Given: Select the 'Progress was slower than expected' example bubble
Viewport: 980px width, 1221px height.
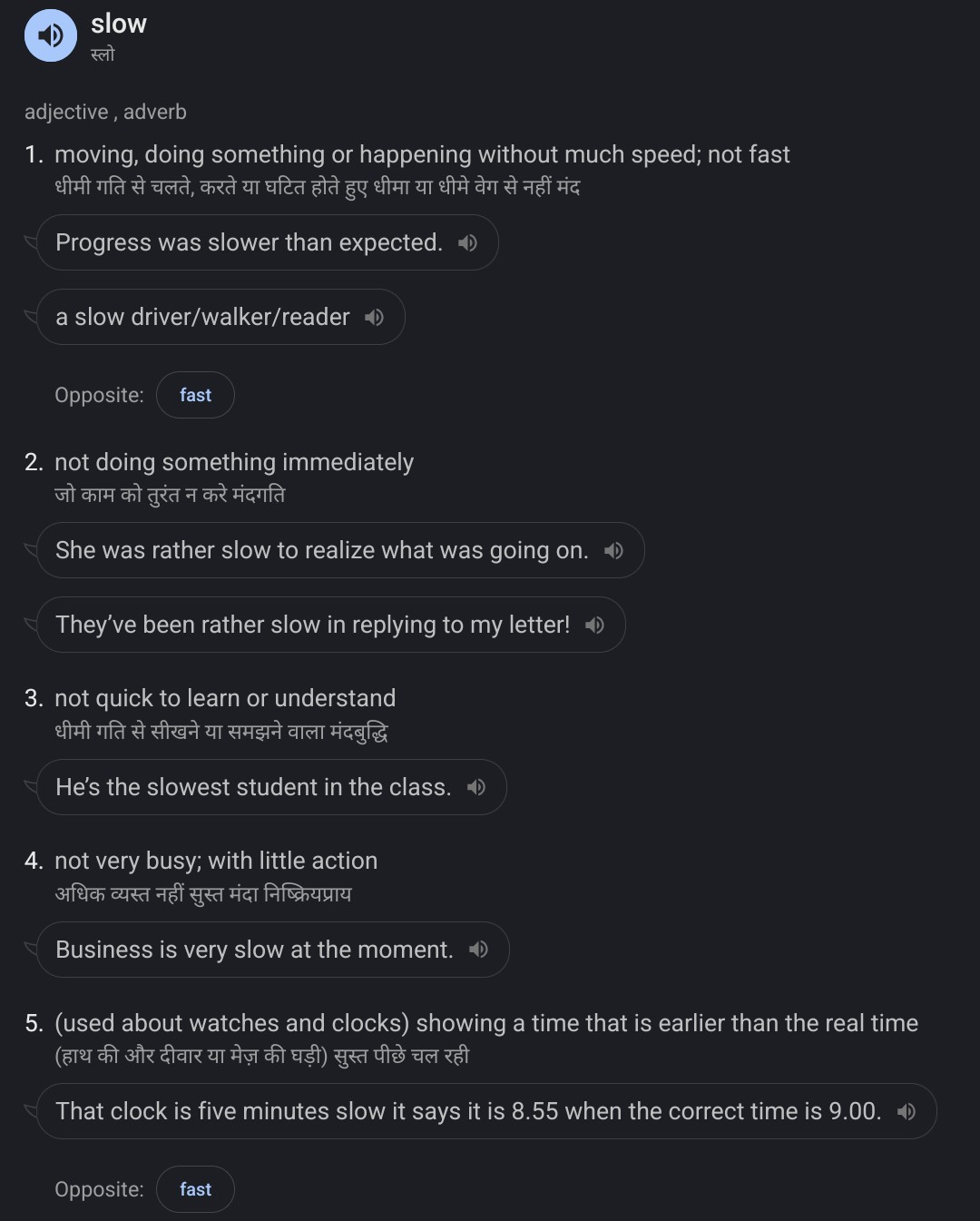Looking at the screenshot, I should (249, 242).
